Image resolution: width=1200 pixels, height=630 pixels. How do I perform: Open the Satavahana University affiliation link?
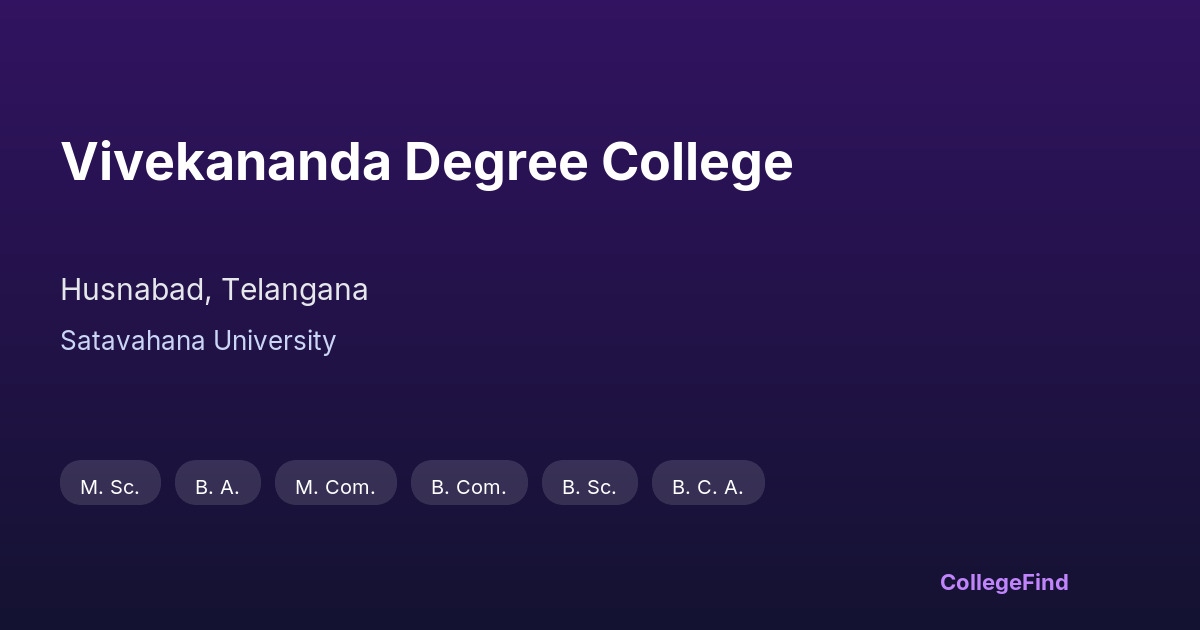[198, 341]
